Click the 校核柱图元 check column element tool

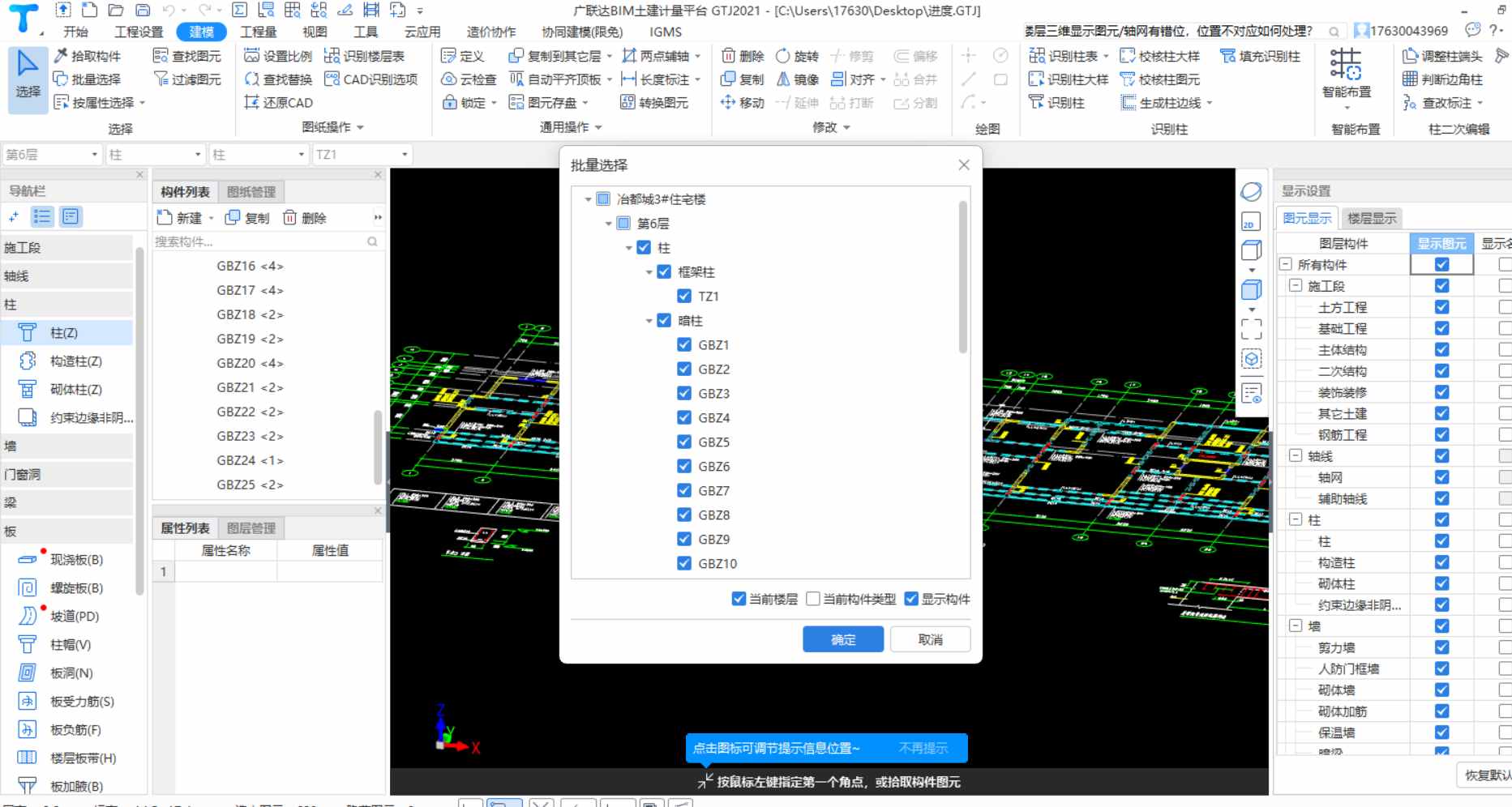point(1159,79)
